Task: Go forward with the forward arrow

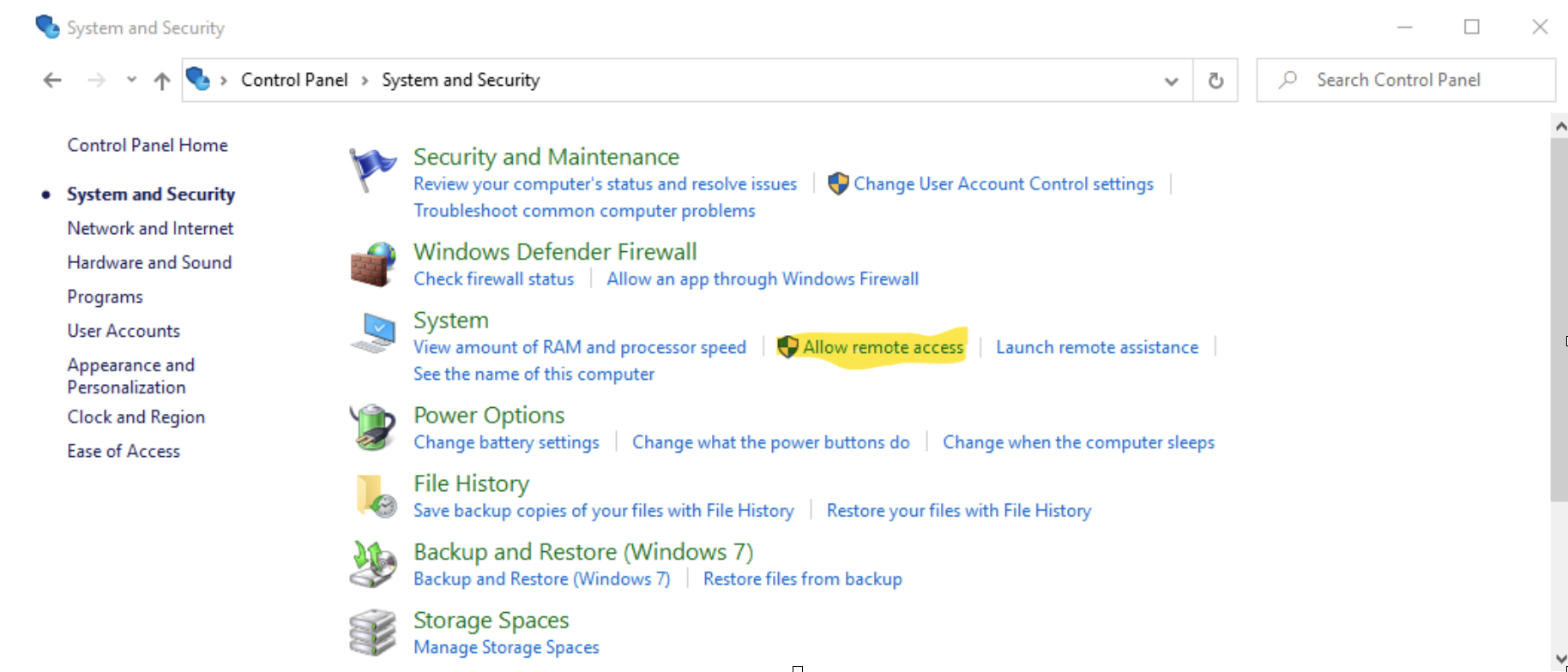Action: pos(97,81)
